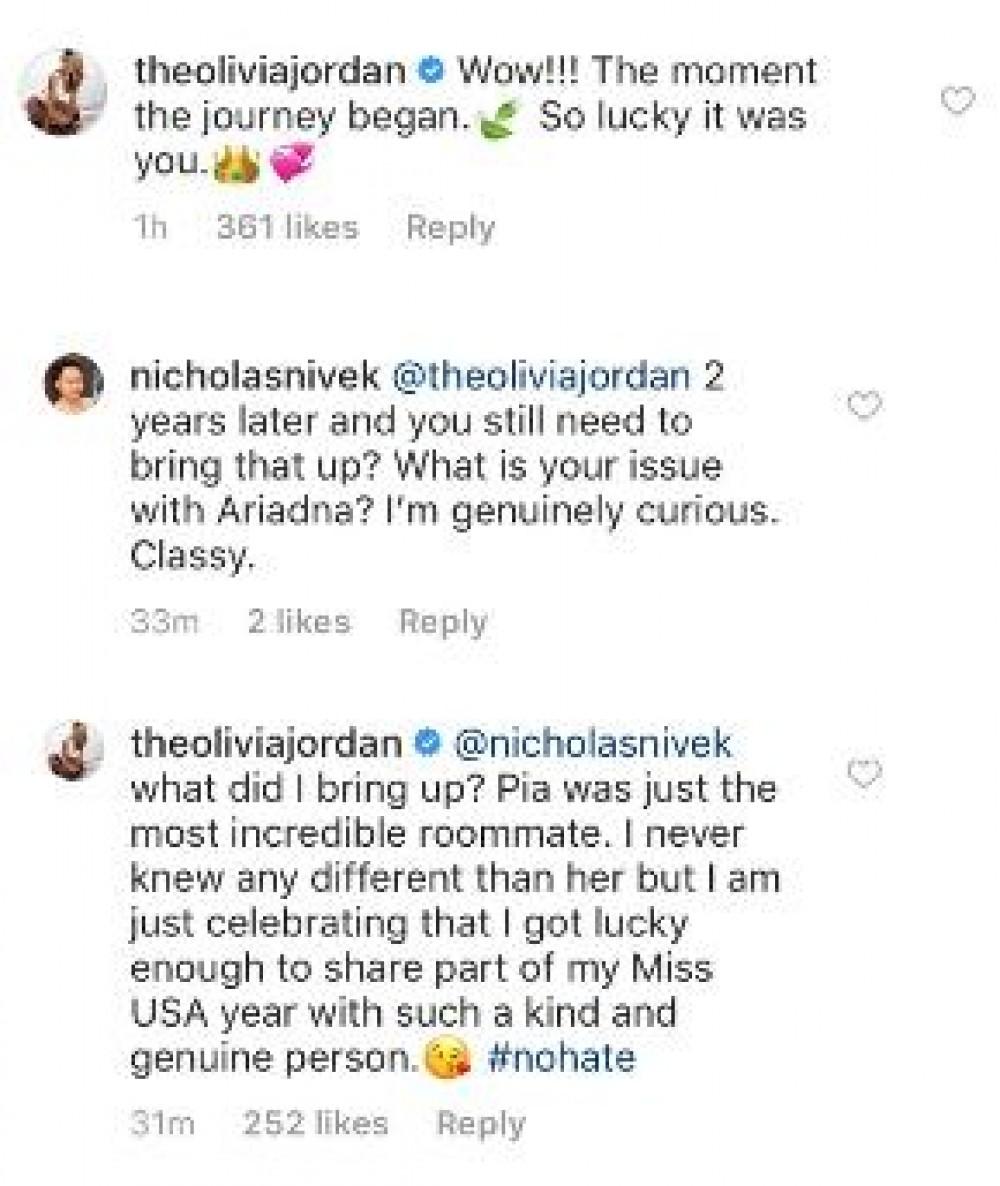1000x1186 pixels.
Task: Click the verified badge before the @nicholasnivek mention
Action: [x=427, y=745]
